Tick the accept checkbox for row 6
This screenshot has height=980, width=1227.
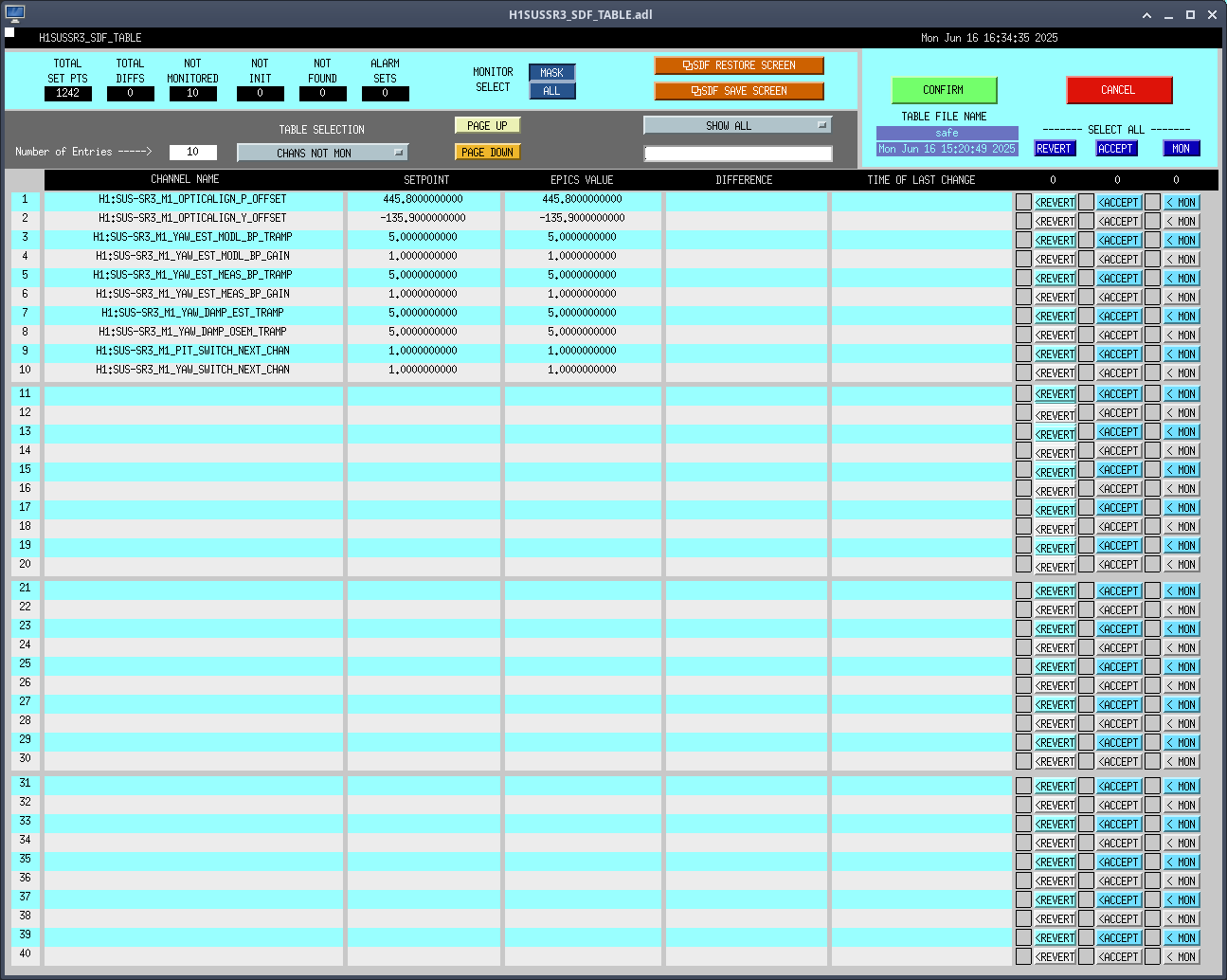click(1087, 297)
